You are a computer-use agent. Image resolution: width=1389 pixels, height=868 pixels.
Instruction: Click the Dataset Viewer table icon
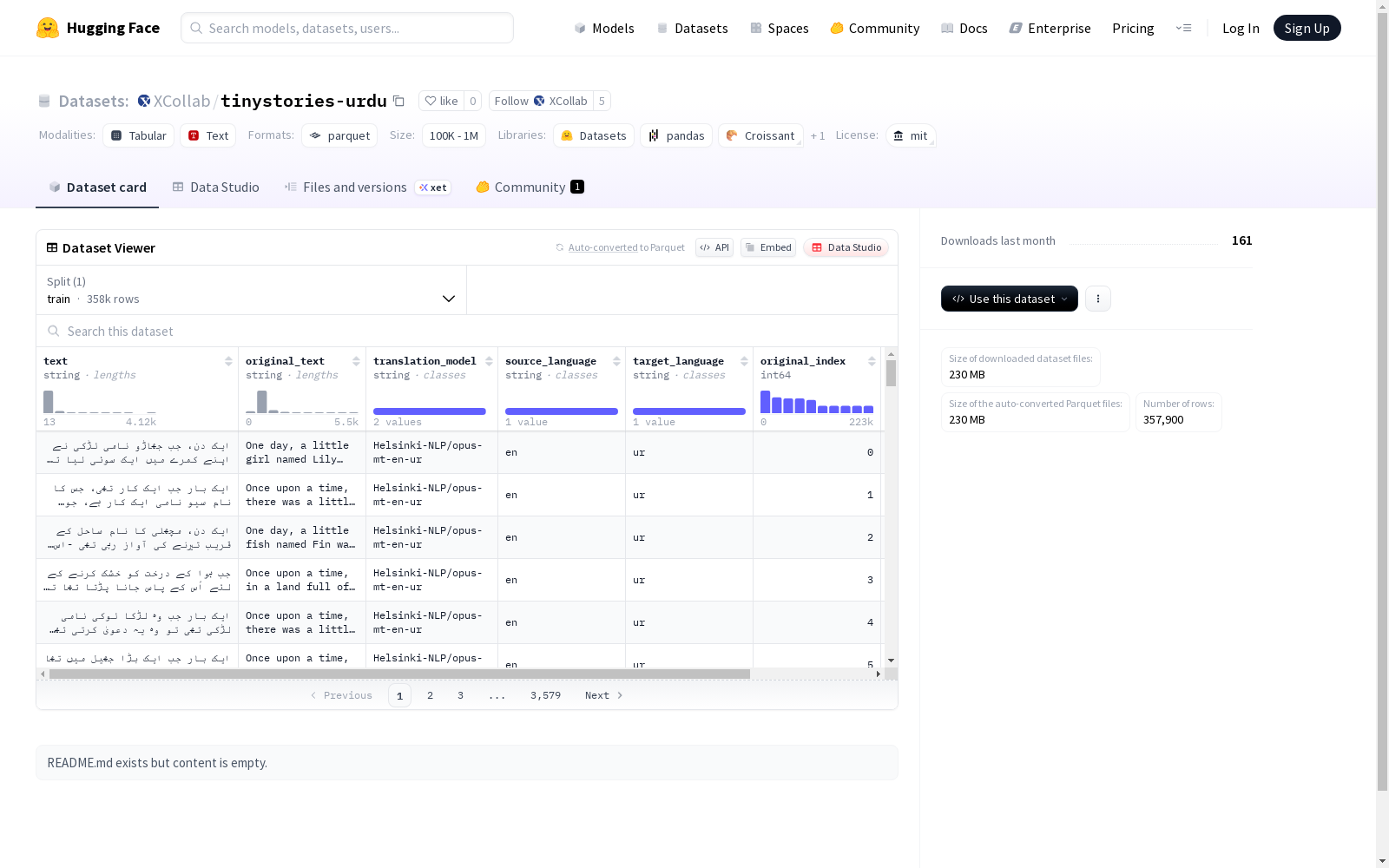(52, 247)
